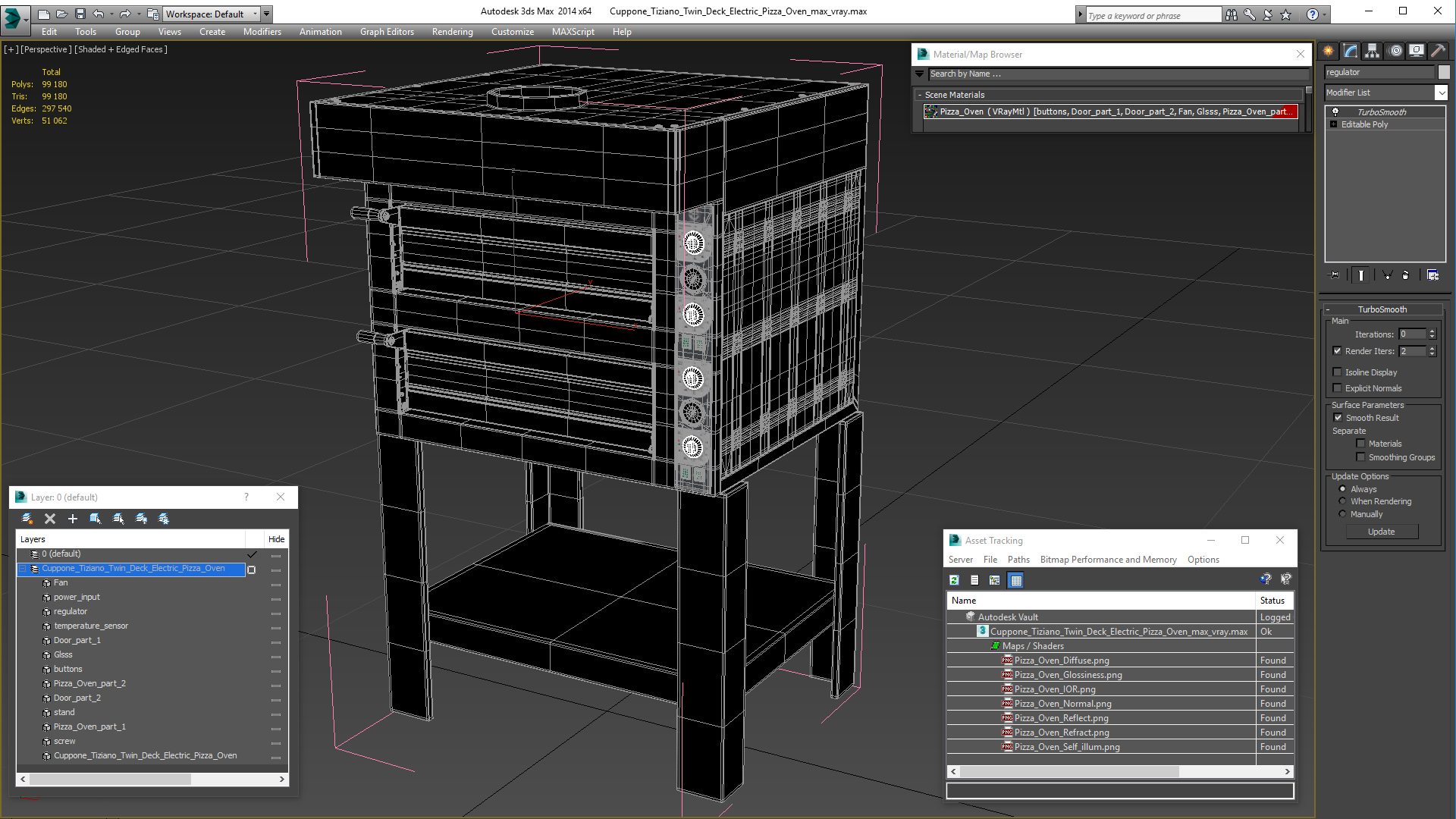
Task: Click Refresh icon in Asset Tracking
Action: point(954,580)
